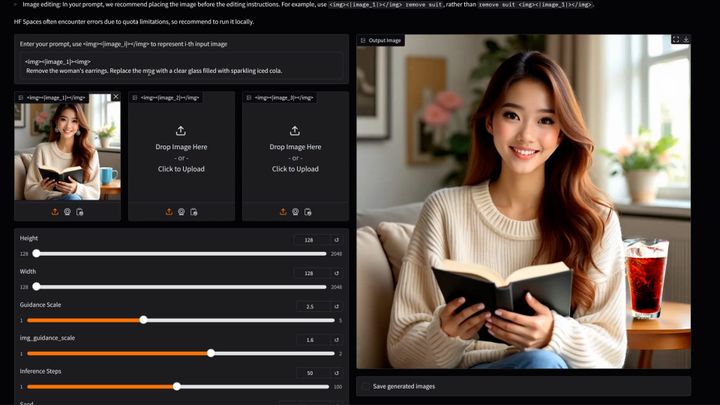The height and width of the screenshot is (405, 720).
Task: Click to Upload in the image_3 slot
Action: [295, 169]
